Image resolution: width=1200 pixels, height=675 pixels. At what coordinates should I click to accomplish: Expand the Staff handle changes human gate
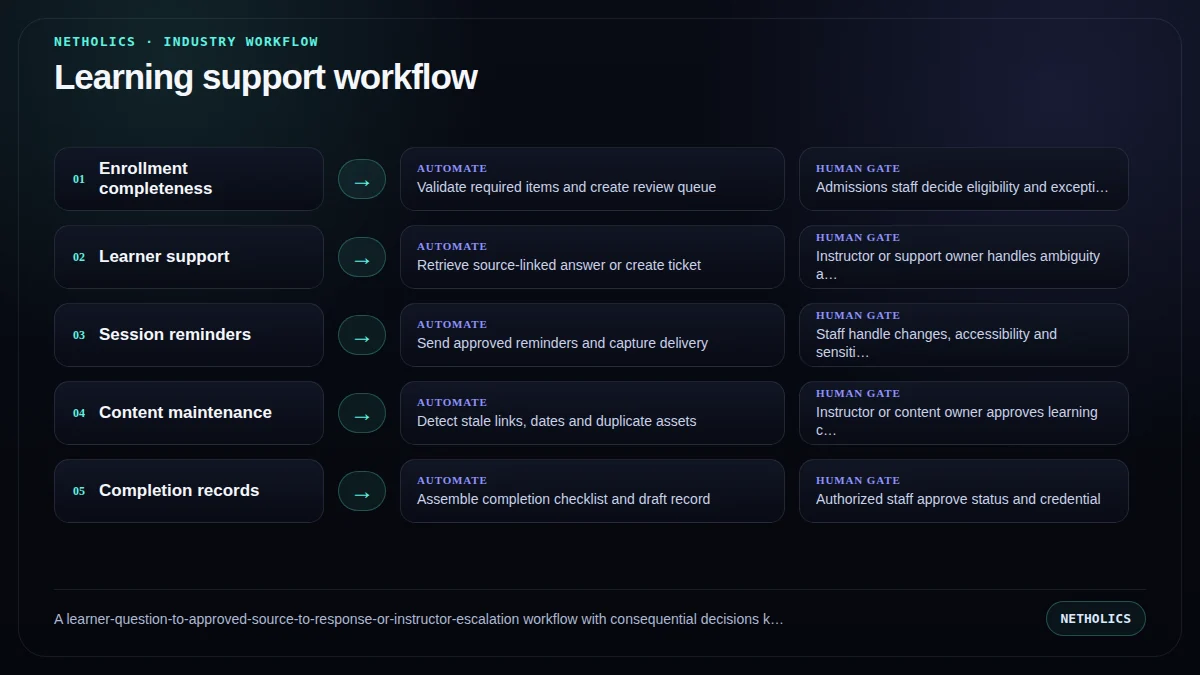964,335
